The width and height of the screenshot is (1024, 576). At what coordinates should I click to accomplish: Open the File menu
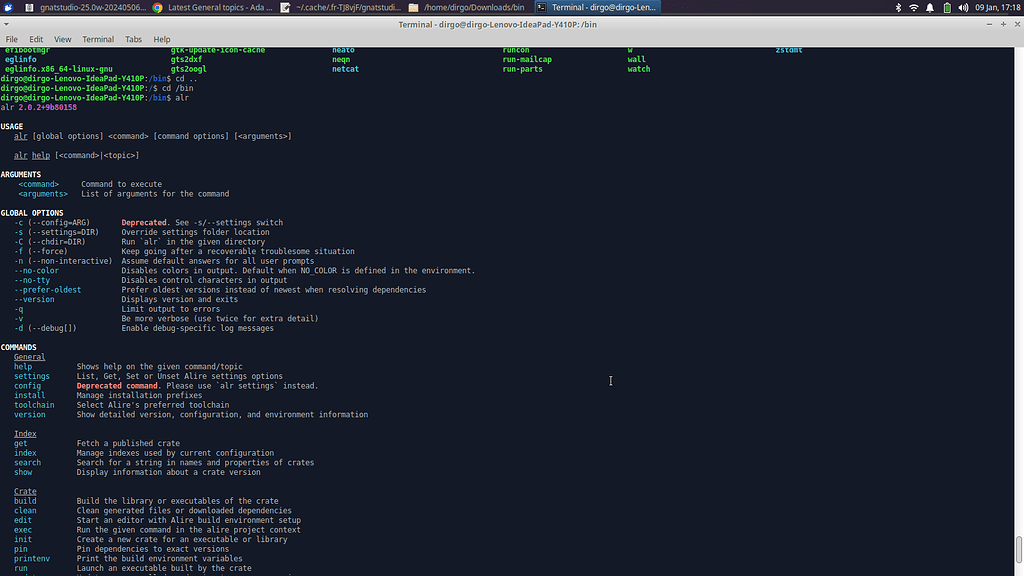click(x=12, y=39)
